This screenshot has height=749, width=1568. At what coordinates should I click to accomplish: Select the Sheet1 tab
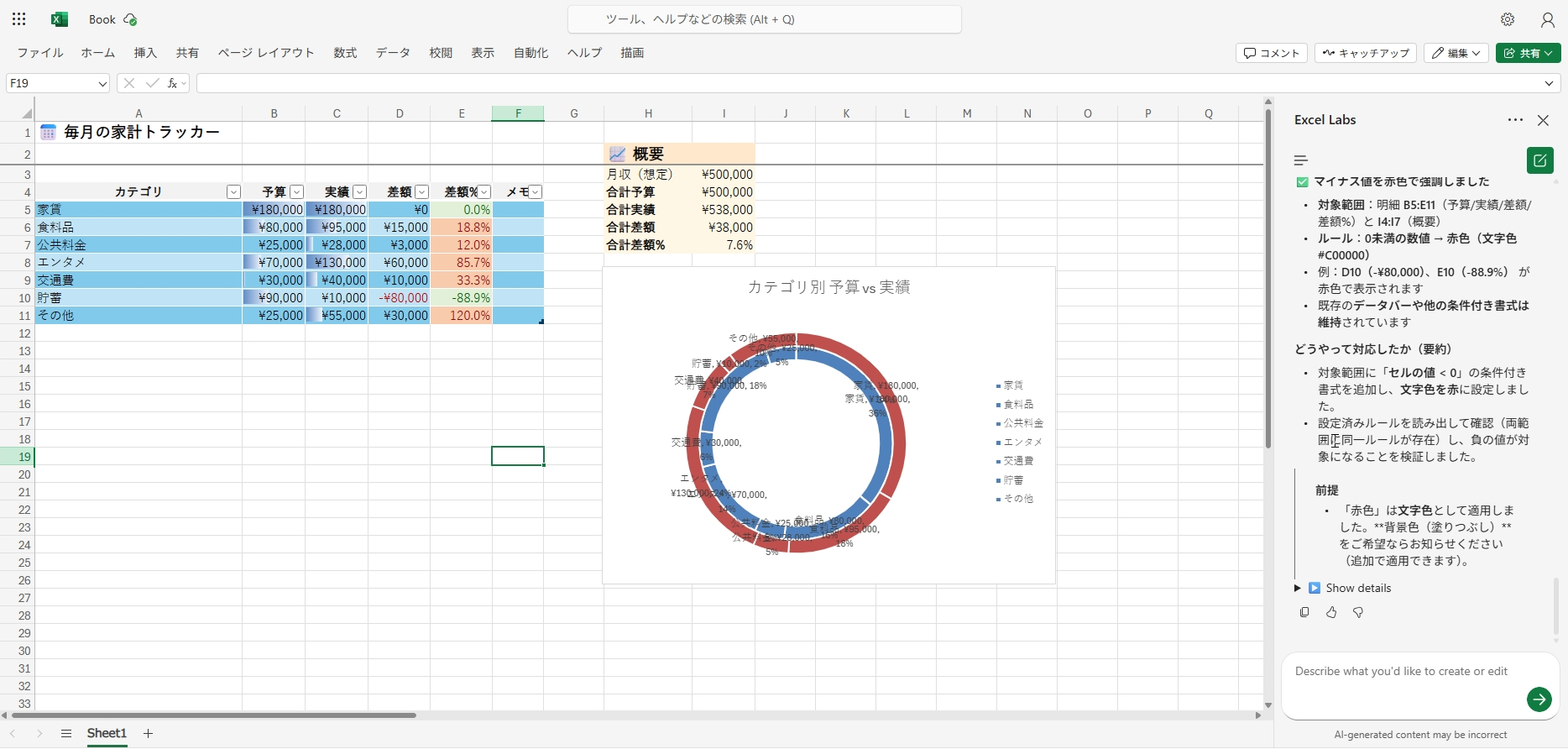coord(107,733)
